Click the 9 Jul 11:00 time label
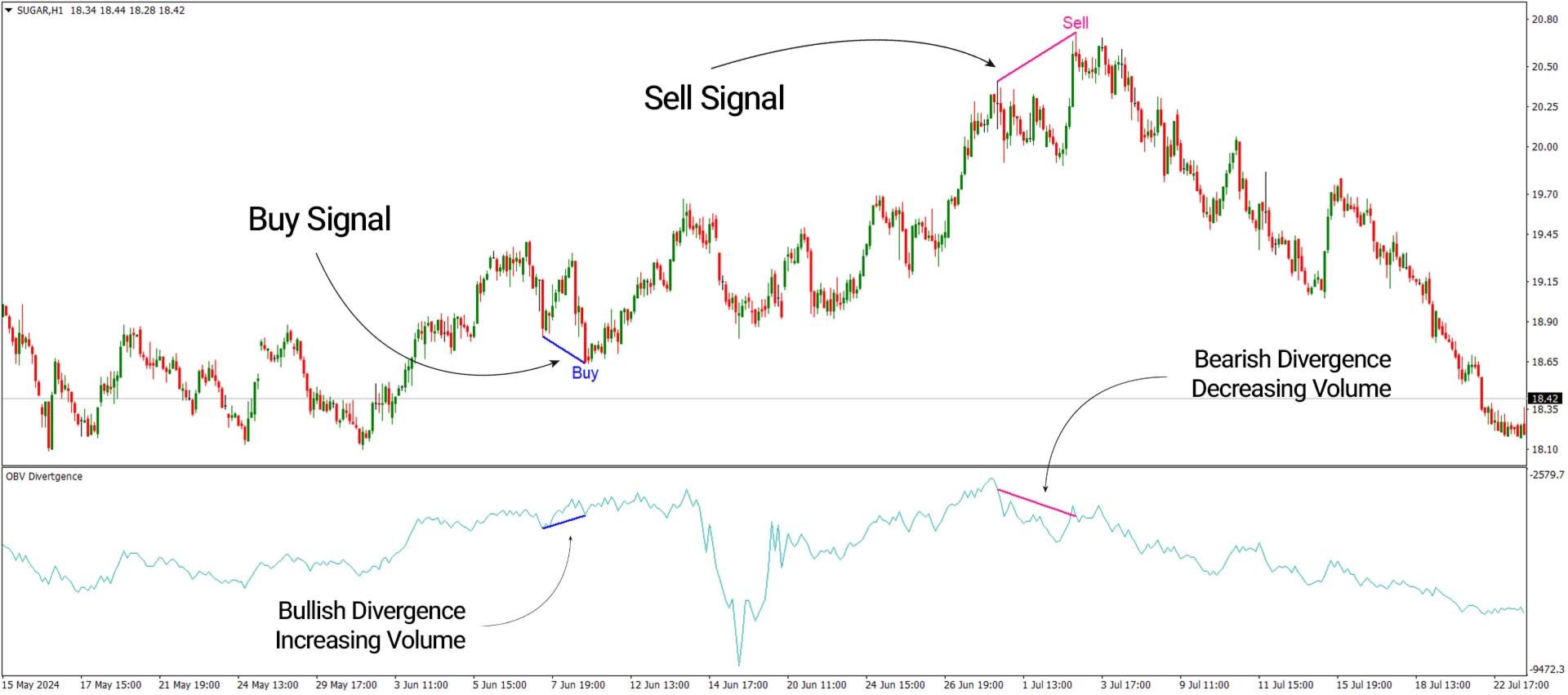 pyautogui.click(x=1204, y=684)
